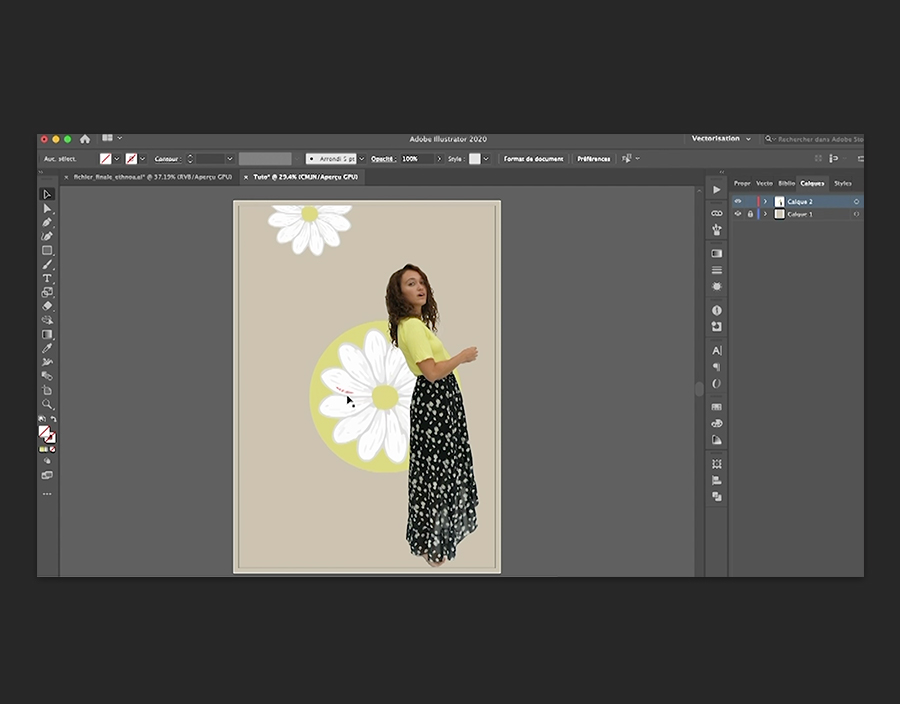Image resolution: width=900 pixels, height=704 pixels.
Task: Select the Rectangle shape tool
Action: [x=47, y=250]
